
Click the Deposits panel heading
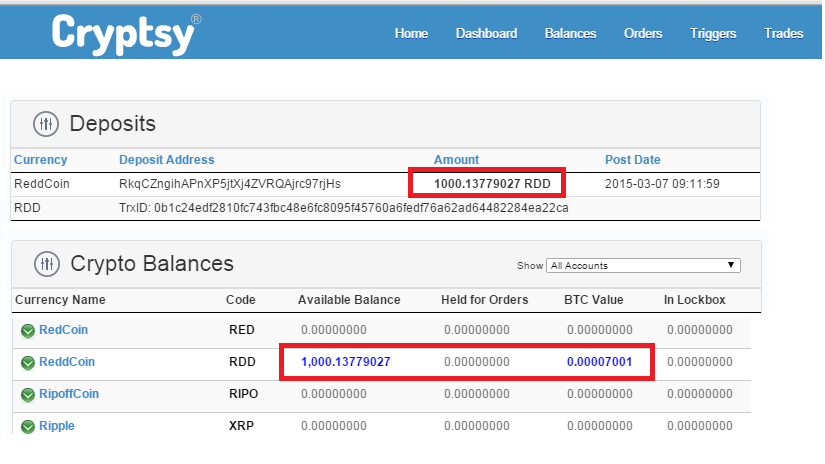tap(112, 124)
